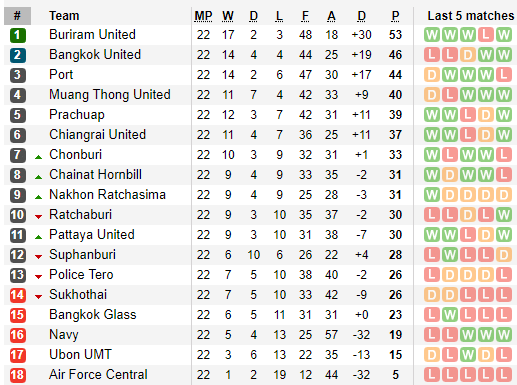Click the F goals-for column header
This screenshot has height=385, width=517.
pyautogui.click(x=305, y=16)
